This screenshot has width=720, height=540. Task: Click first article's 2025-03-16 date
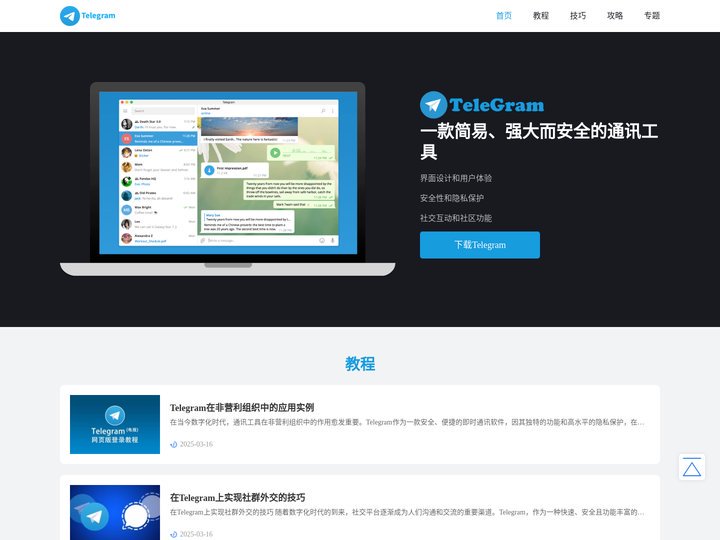pyautogui.click(x=196, y=444)
